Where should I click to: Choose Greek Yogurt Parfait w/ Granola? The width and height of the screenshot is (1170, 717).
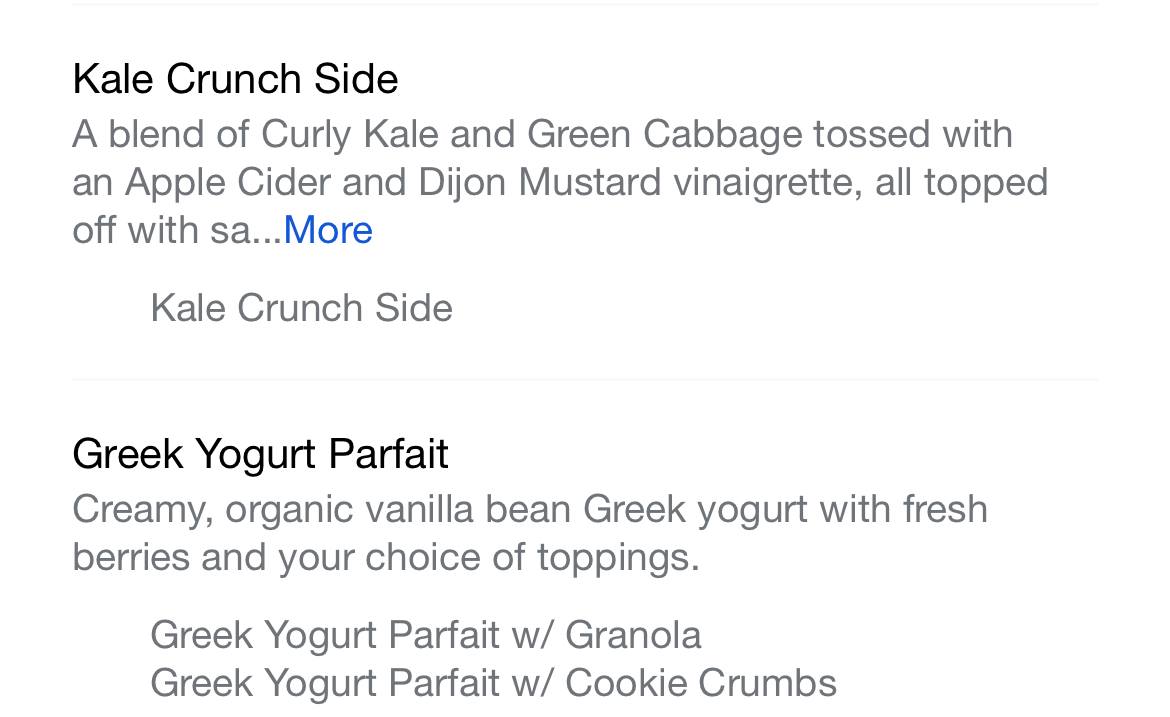click(x=425, y=635)
